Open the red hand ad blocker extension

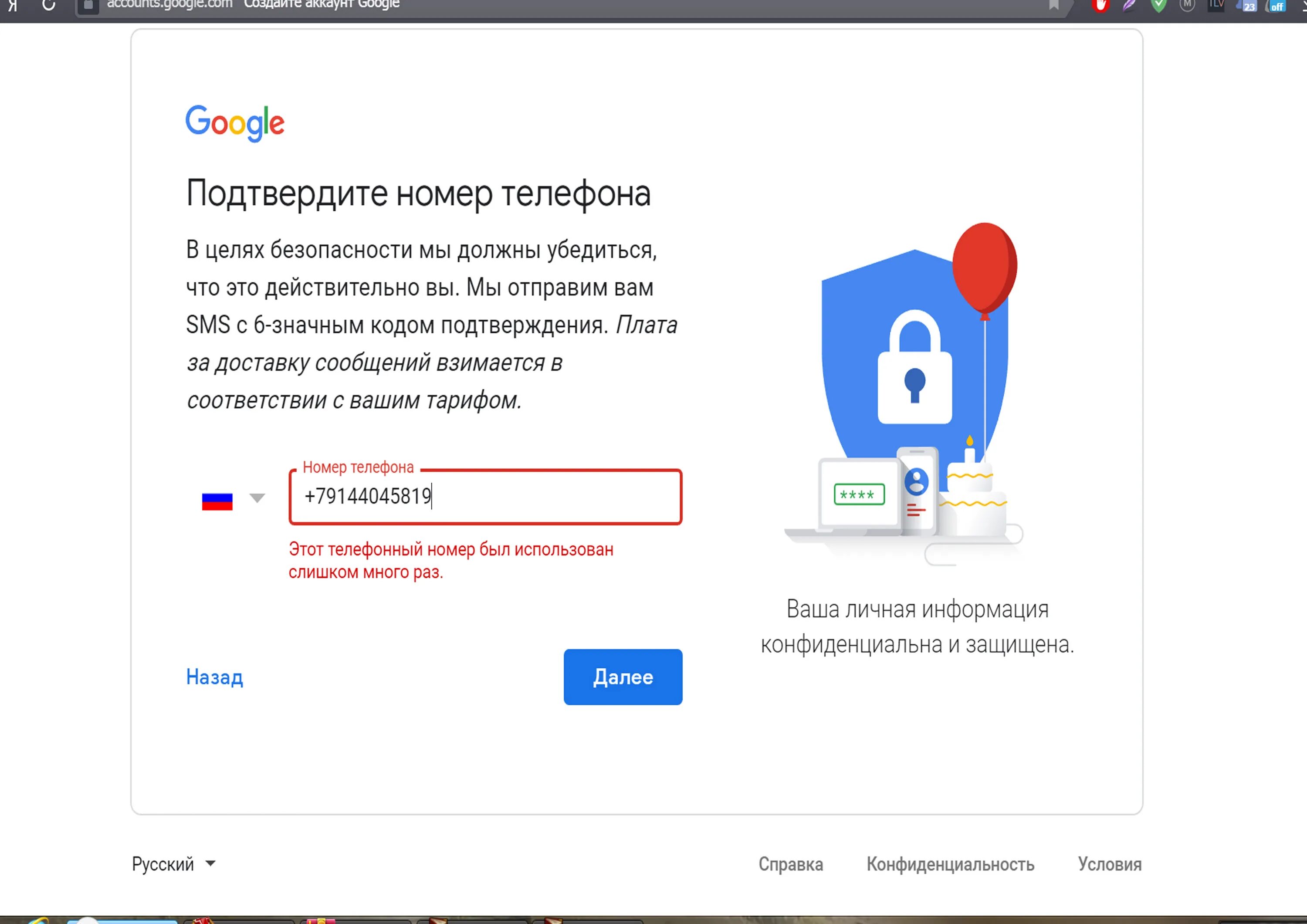point(1100,6)
